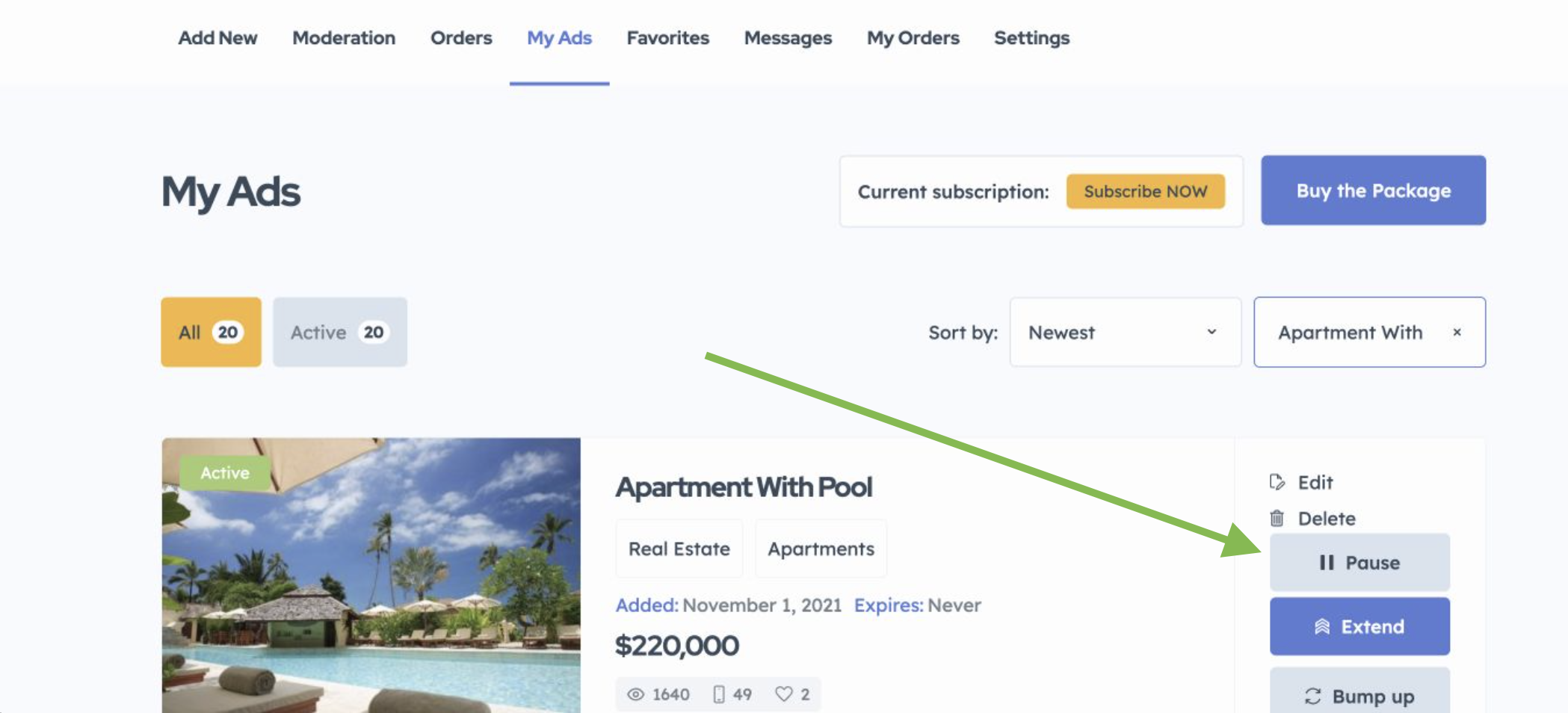Click the heart favorites icon
Image resolution: width=1568 pixels, height=713 pixels.
pos(783,694)
